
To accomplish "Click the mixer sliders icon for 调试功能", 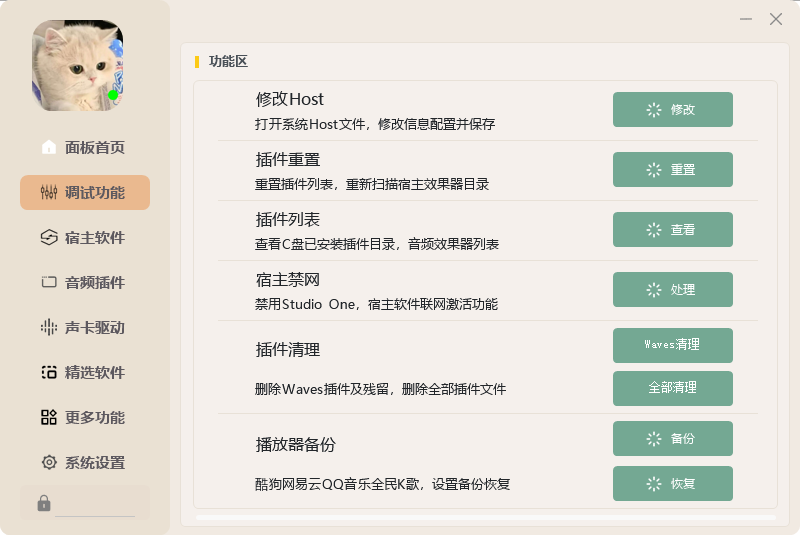I will [48, 192].
